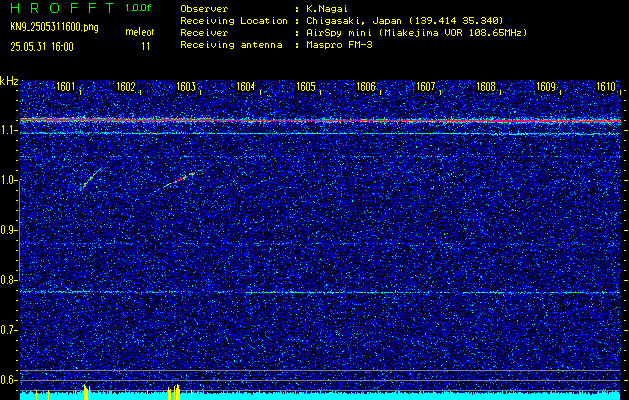Click the 0.7 kHz axis label
Screen dimensions: 629x400
click(6, 330)
